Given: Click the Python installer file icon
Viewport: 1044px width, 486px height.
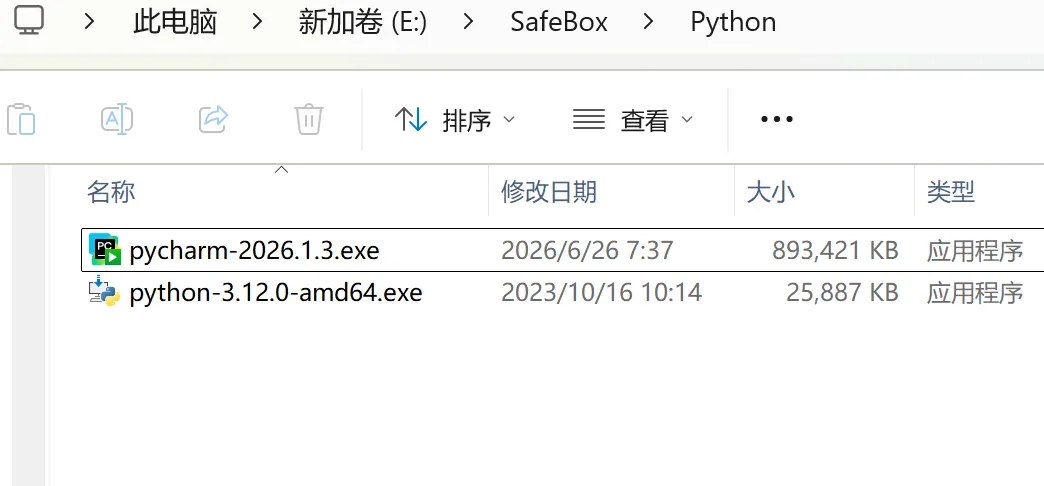Looking at the screenshot, I should click(105, 292).
